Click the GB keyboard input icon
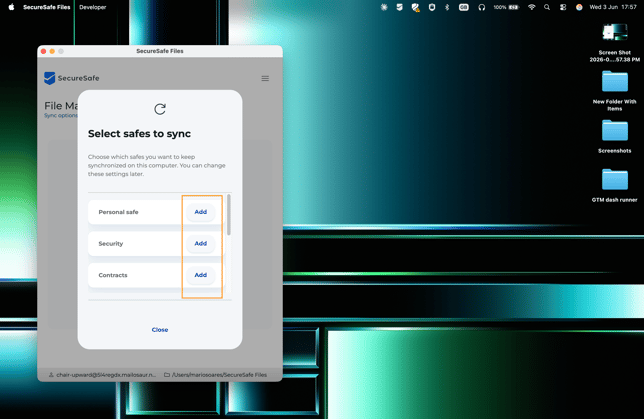The image size is (644, 419). tap(464, 7)
